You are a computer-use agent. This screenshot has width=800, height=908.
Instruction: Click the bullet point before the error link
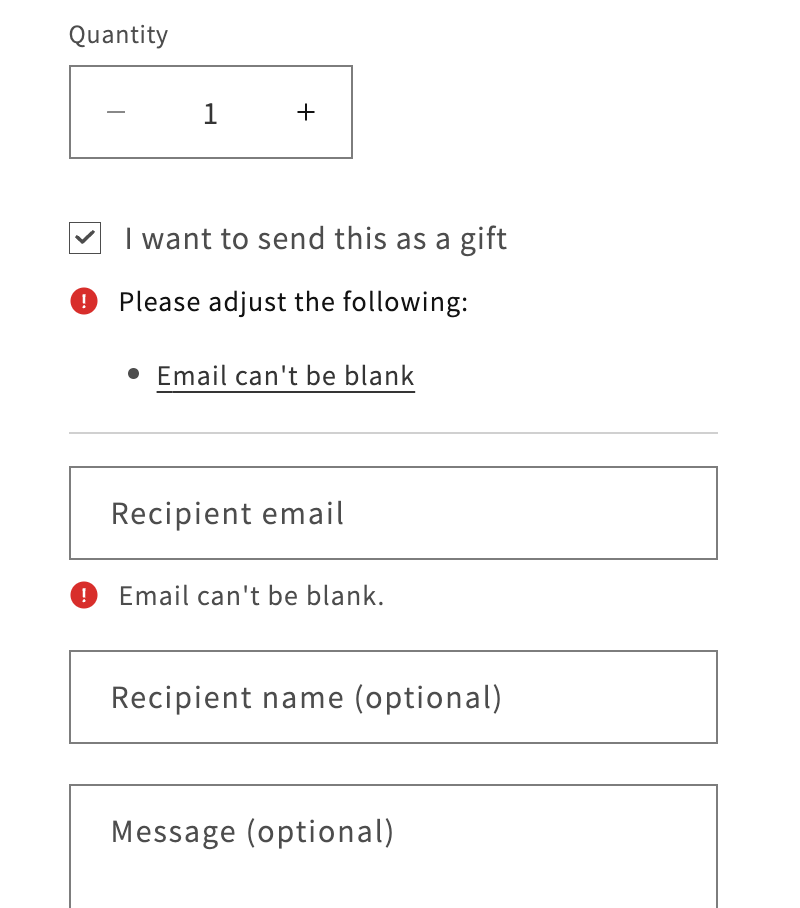point(134,375)
